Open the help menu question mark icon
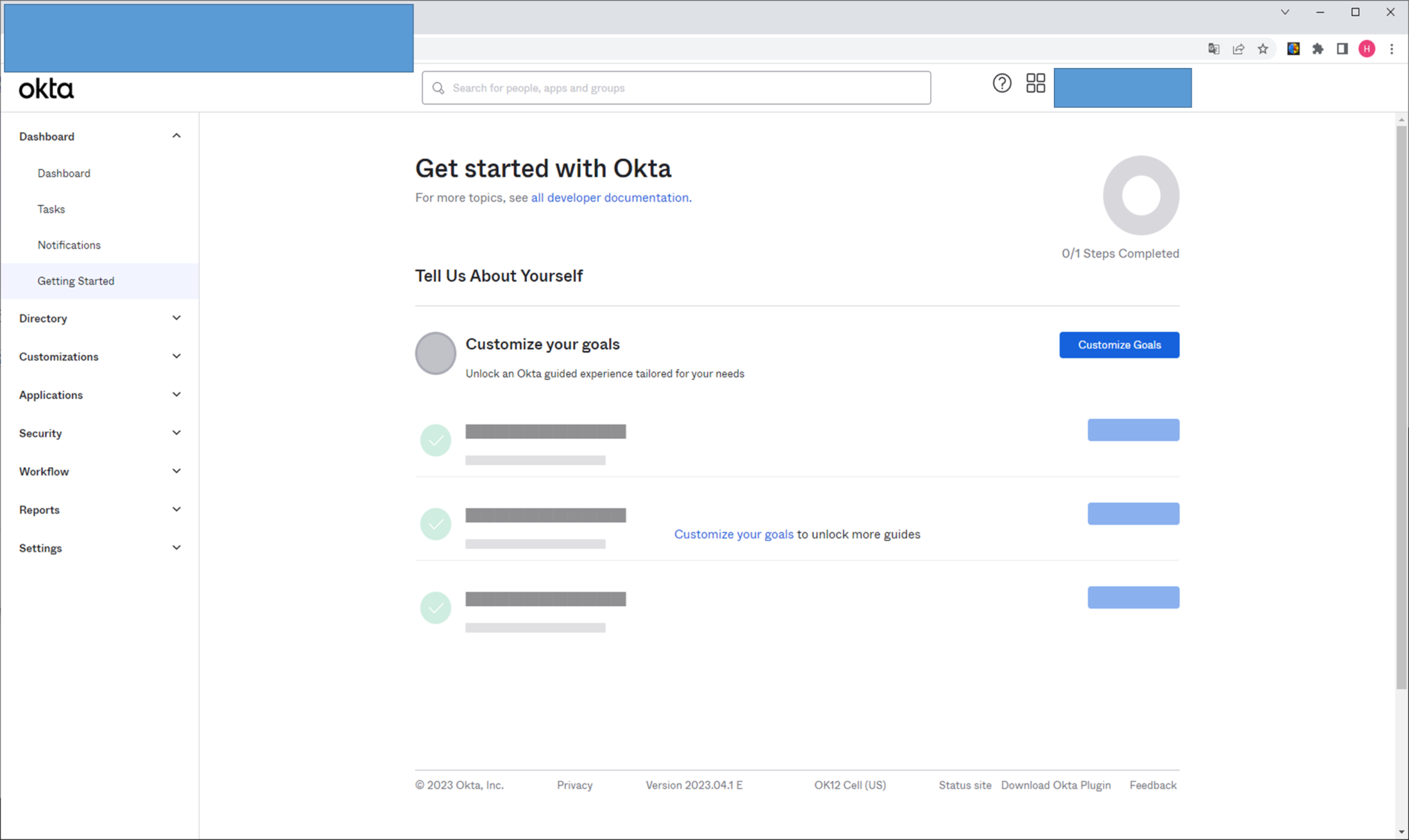The width and height of the screenshot is (1409, 840). pos(1002,83)
